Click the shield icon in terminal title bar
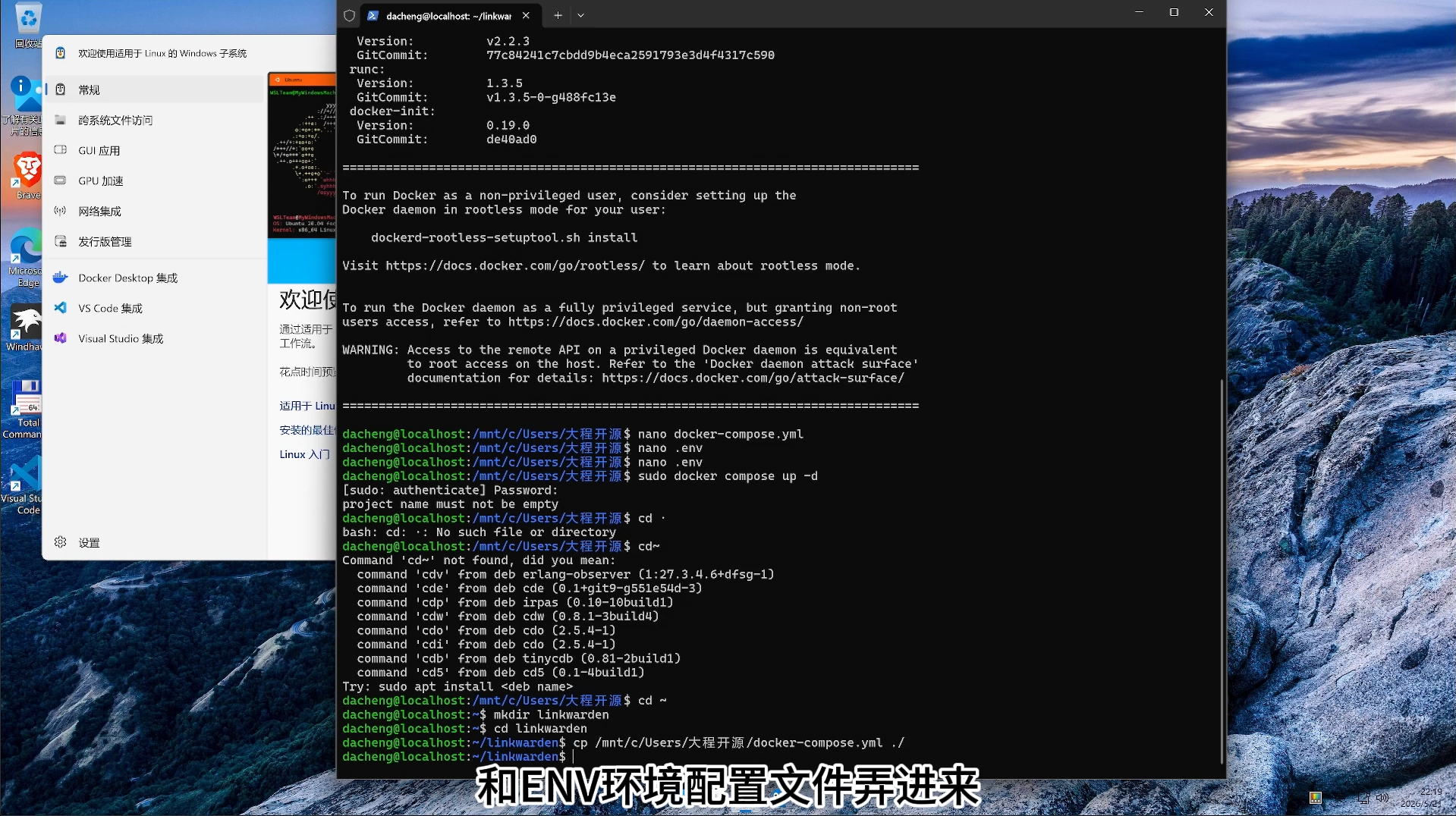Image resolution: width=1456 pixels, height=816 pixels. tap(349, 15)
